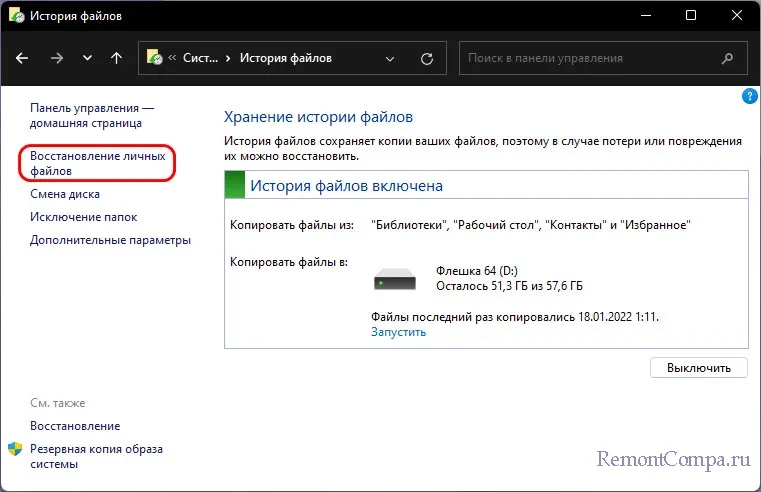
Task: Click the Forward navigation arrow
Action: [x=56, y=58]
